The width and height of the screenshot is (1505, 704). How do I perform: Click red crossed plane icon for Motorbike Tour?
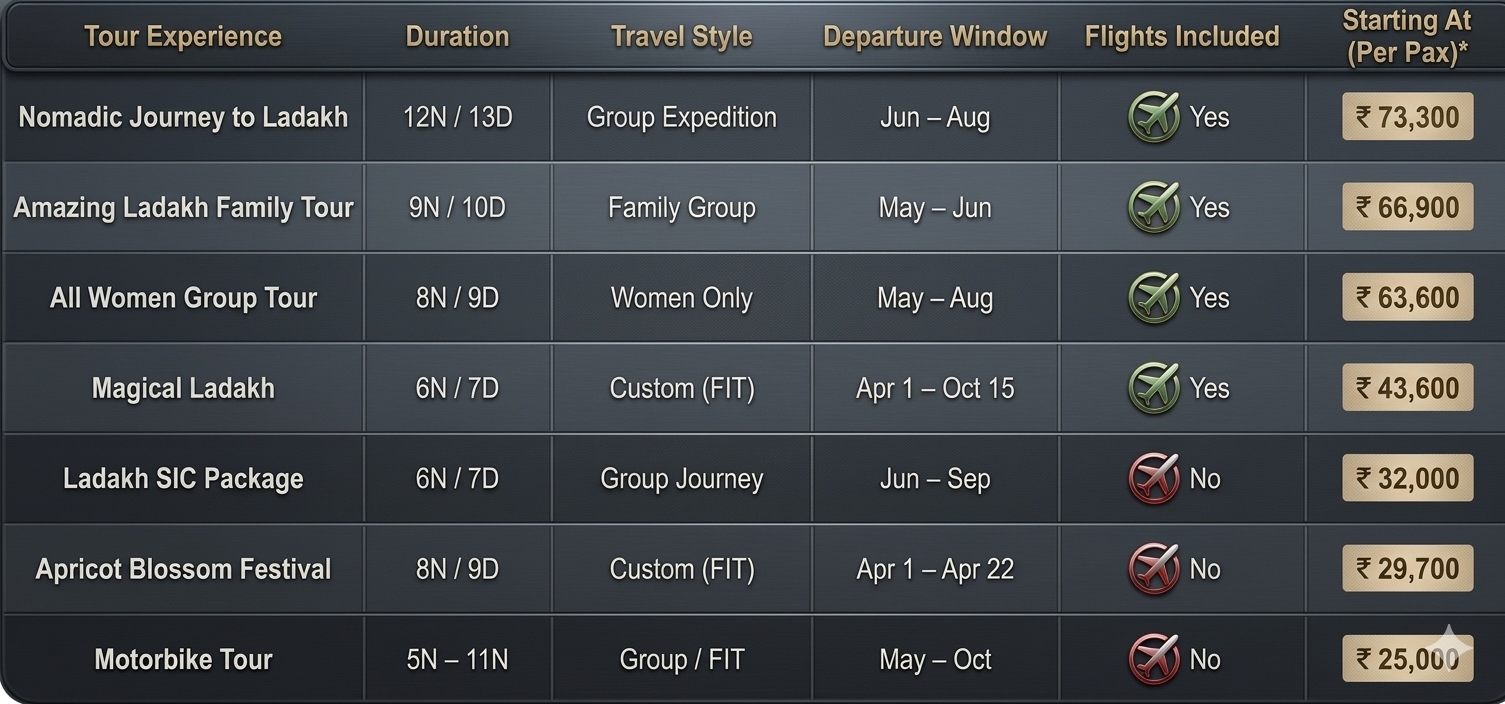[1154, 659]
